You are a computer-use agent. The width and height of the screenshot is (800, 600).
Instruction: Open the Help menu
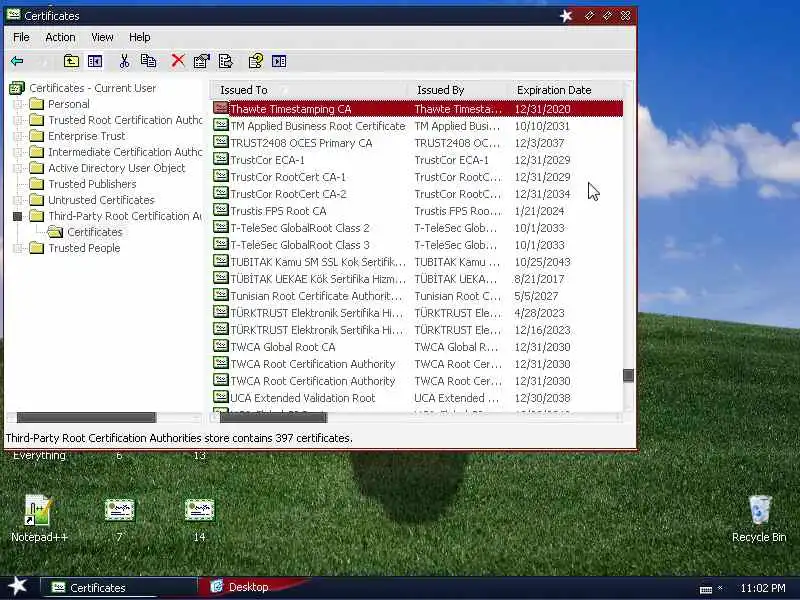[139, 37]
